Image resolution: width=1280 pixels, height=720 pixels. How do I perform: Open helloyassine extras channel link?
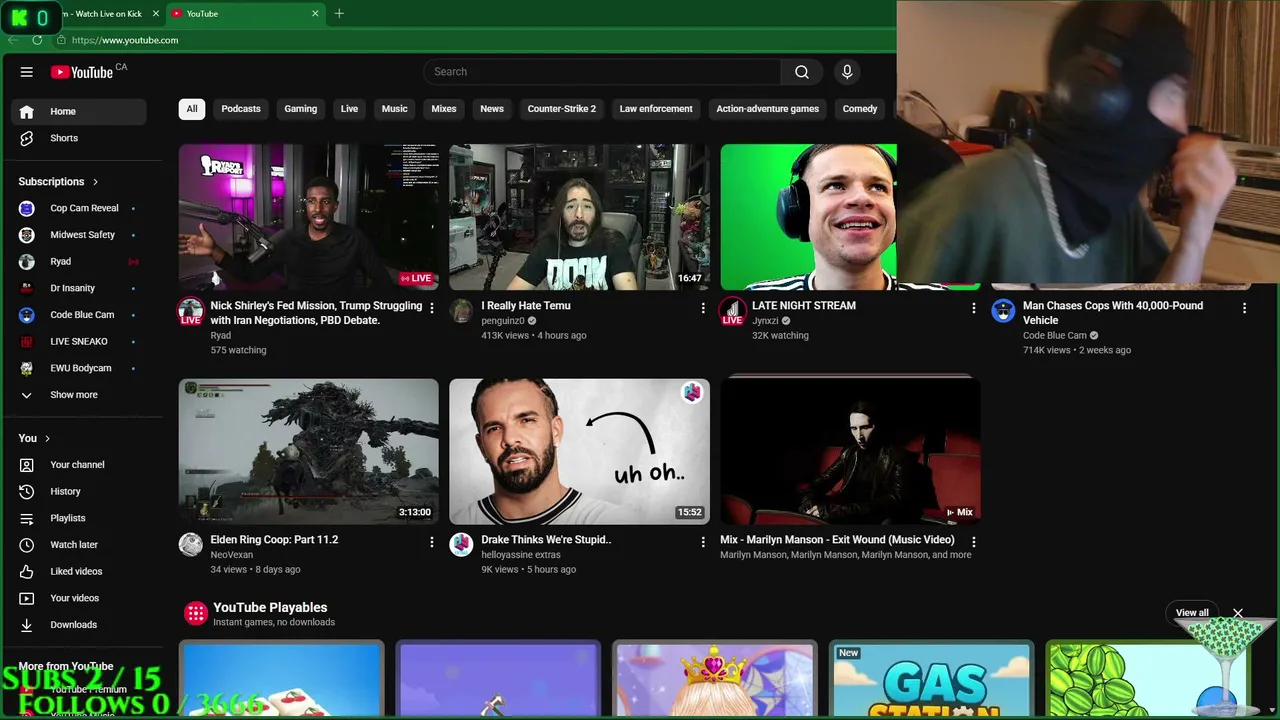click(521, 555)
